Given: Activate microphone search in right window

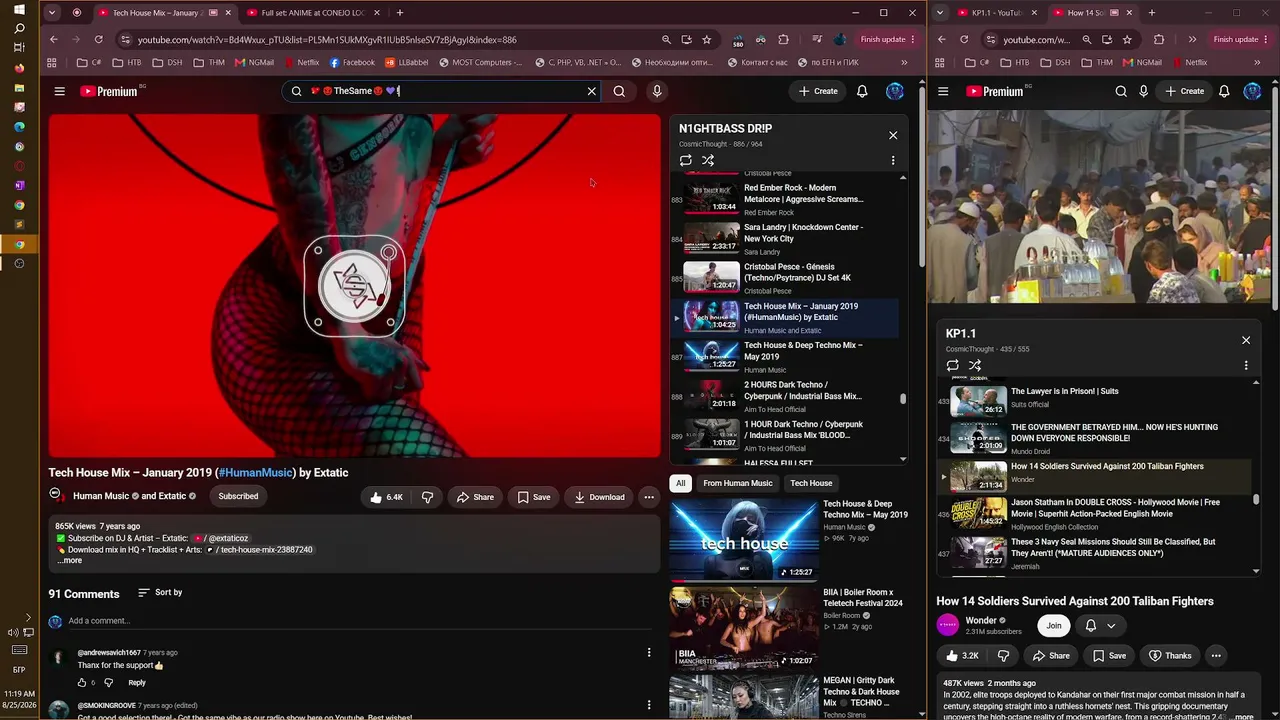Looking at the screenshot, I should tap(1144, 91).
